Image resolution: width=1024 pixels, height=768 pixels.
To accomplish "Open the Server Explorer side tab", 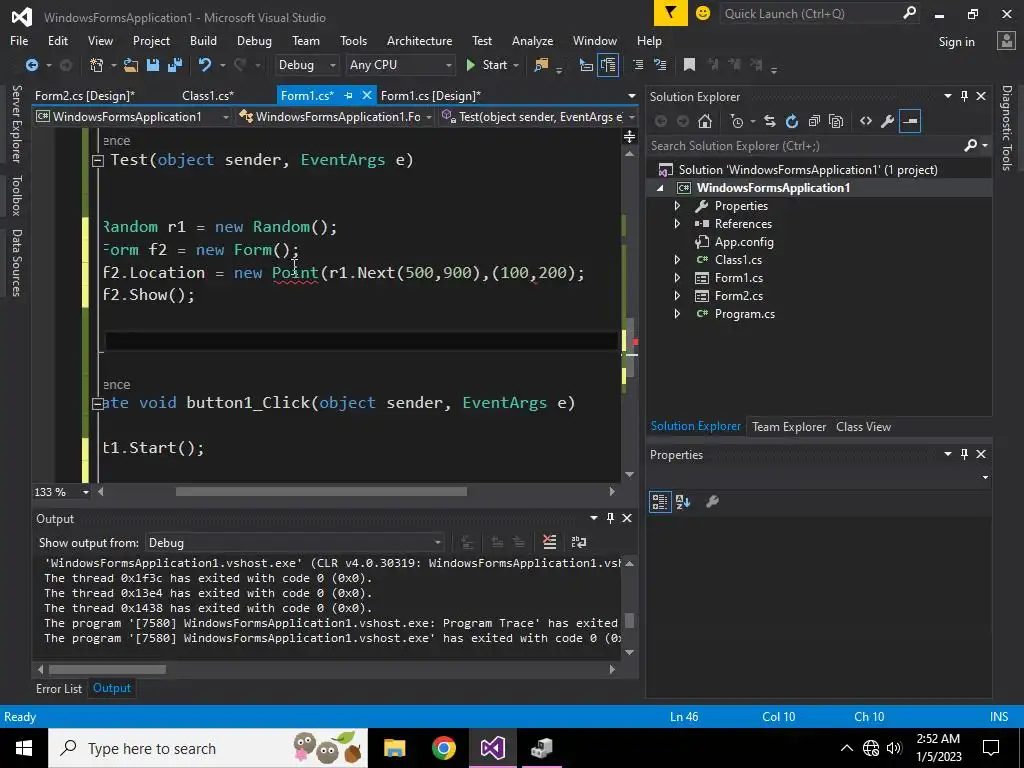I will point(17,123).
